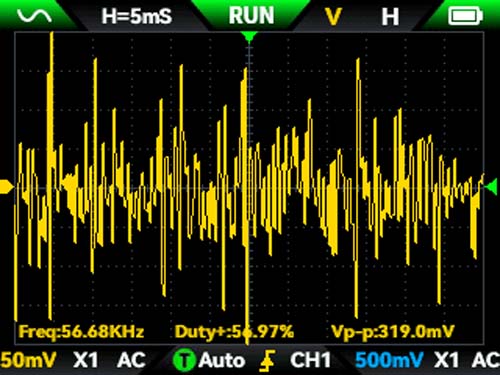Select the Vp-p:319.0mV measurement readout

[x=393, y=332]
